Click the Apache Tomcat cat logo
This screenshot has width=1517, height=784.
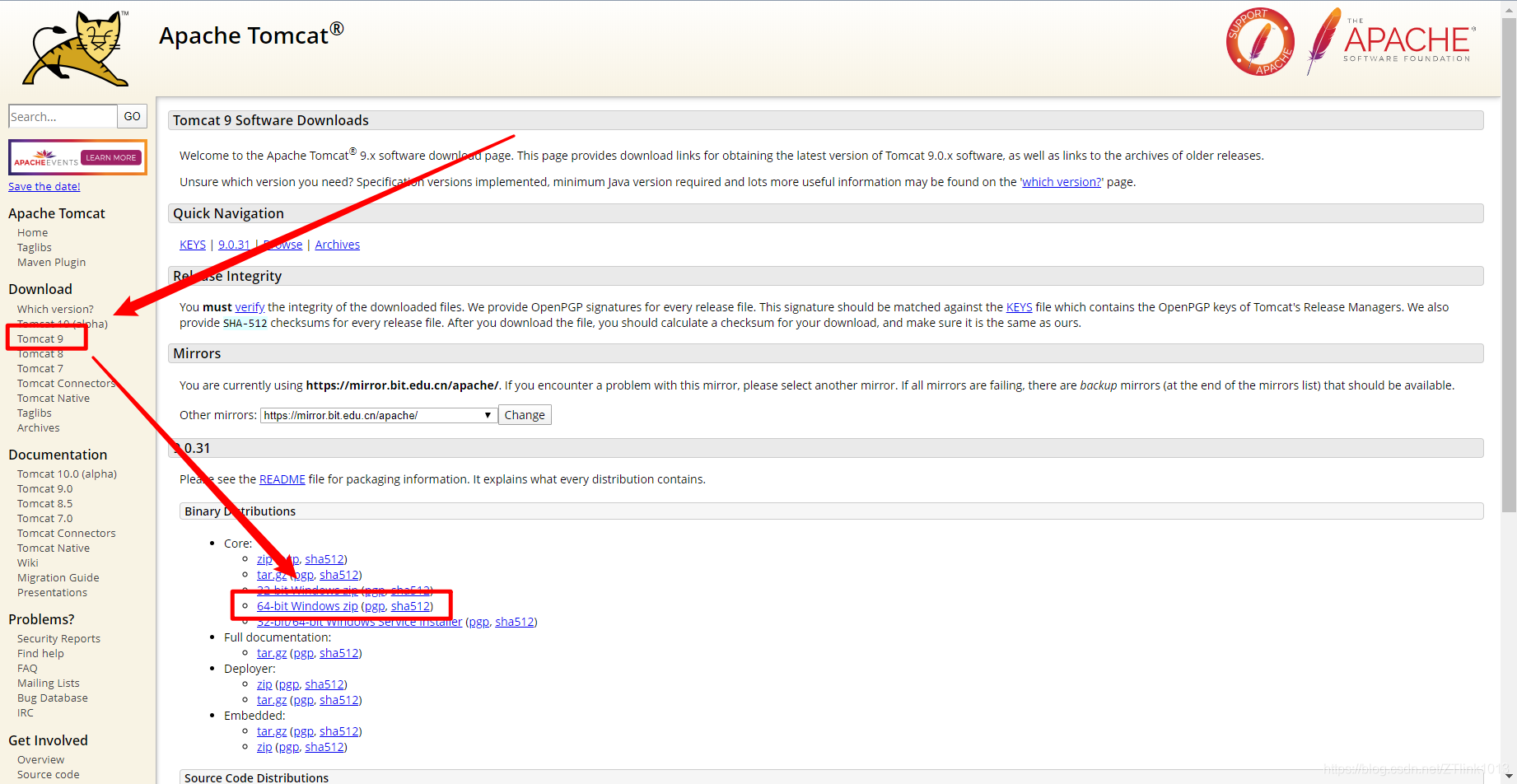coord(76,48)
